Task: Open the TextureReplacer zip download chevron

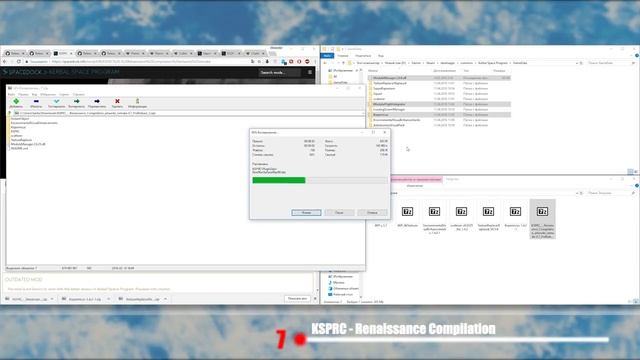Action: 165,299
